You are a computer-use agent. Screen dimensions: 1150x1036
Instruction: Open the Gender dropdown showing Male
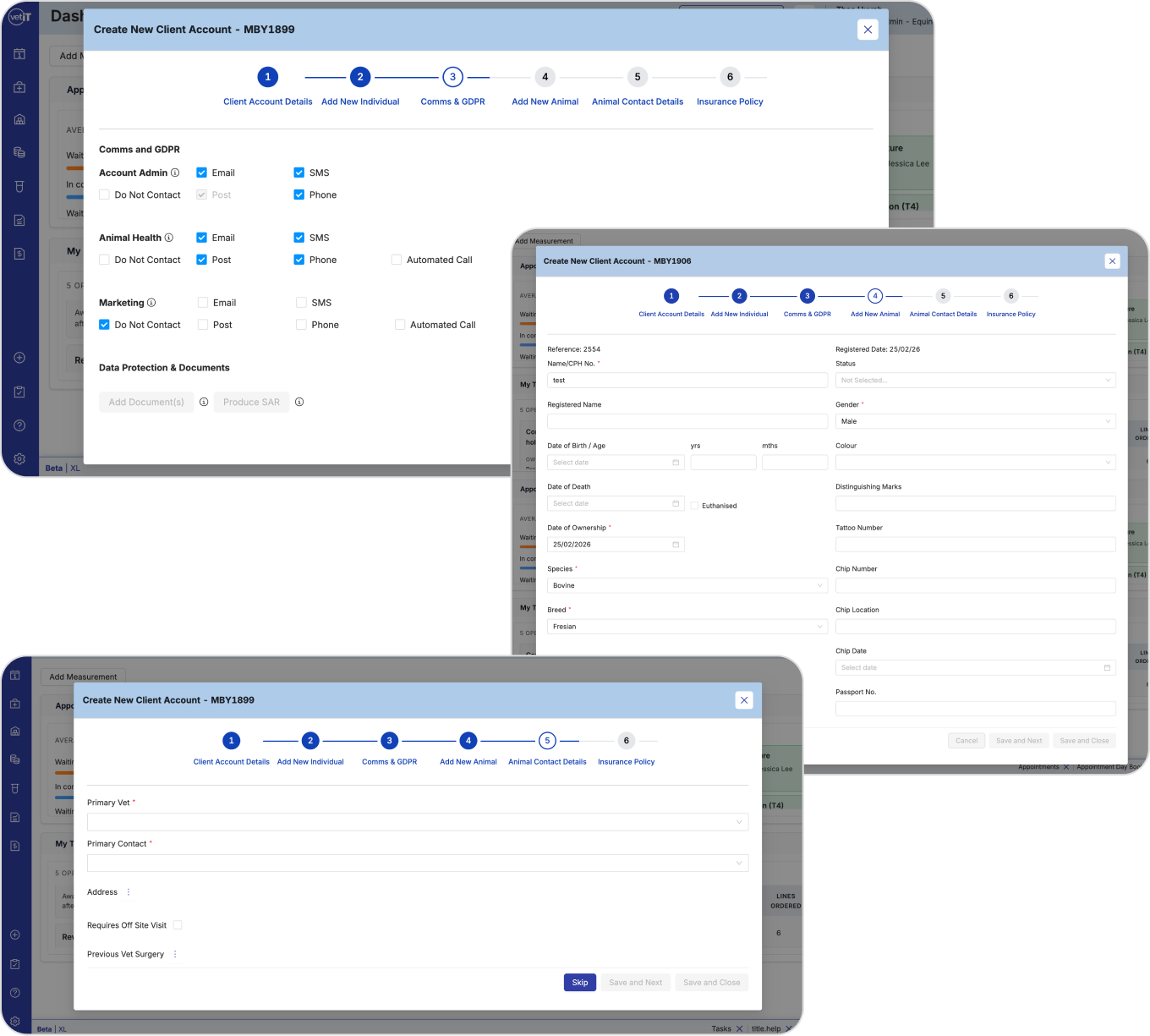click(976, 421)
